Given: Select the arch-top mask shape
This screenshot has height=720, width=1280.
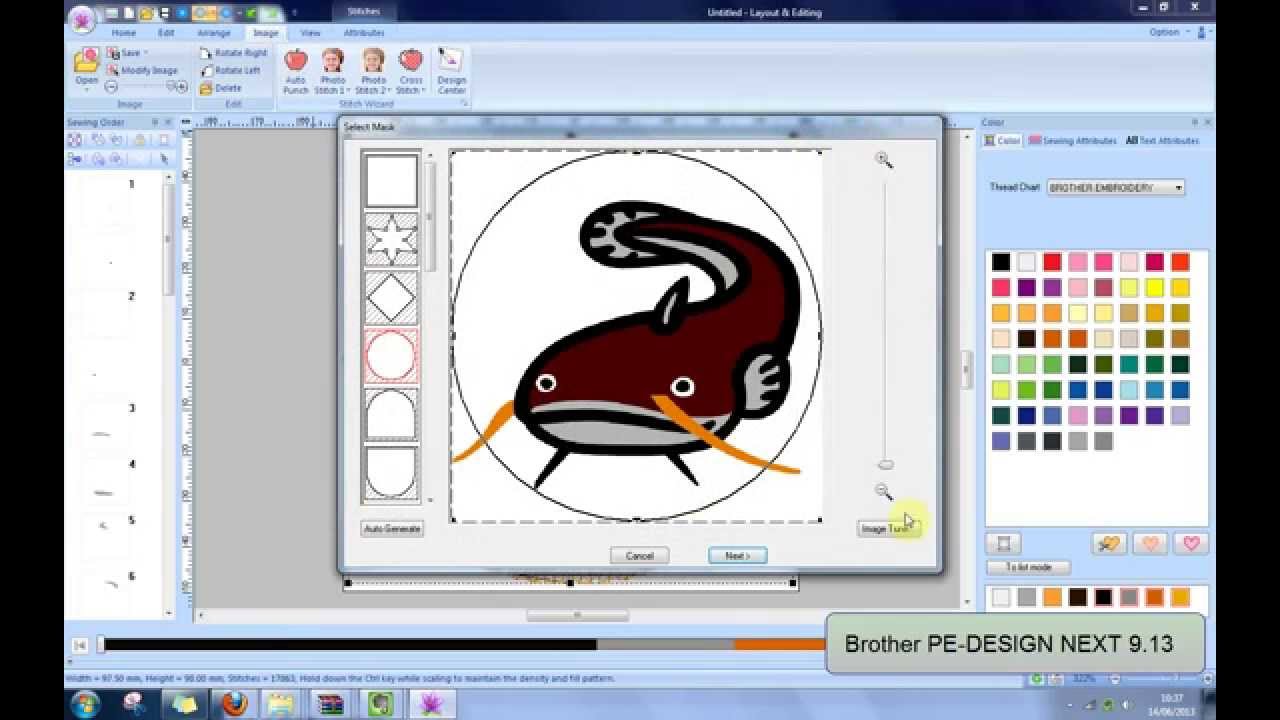Looking at the screenshot, I should tap(391, 413).
